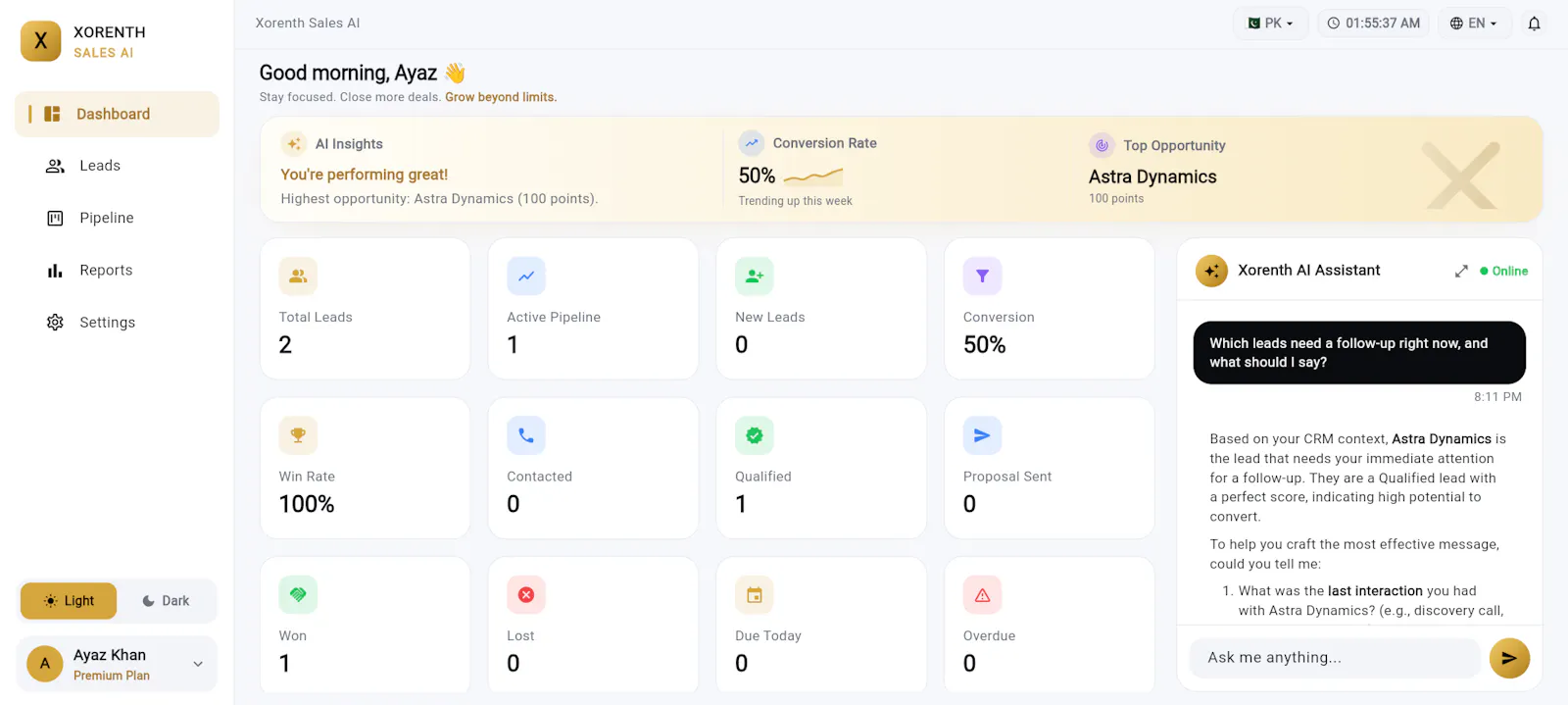Viewport: 1568px width, 705px height.
Task: Click the Premium Plan label
Action: (x=112, y=676)
